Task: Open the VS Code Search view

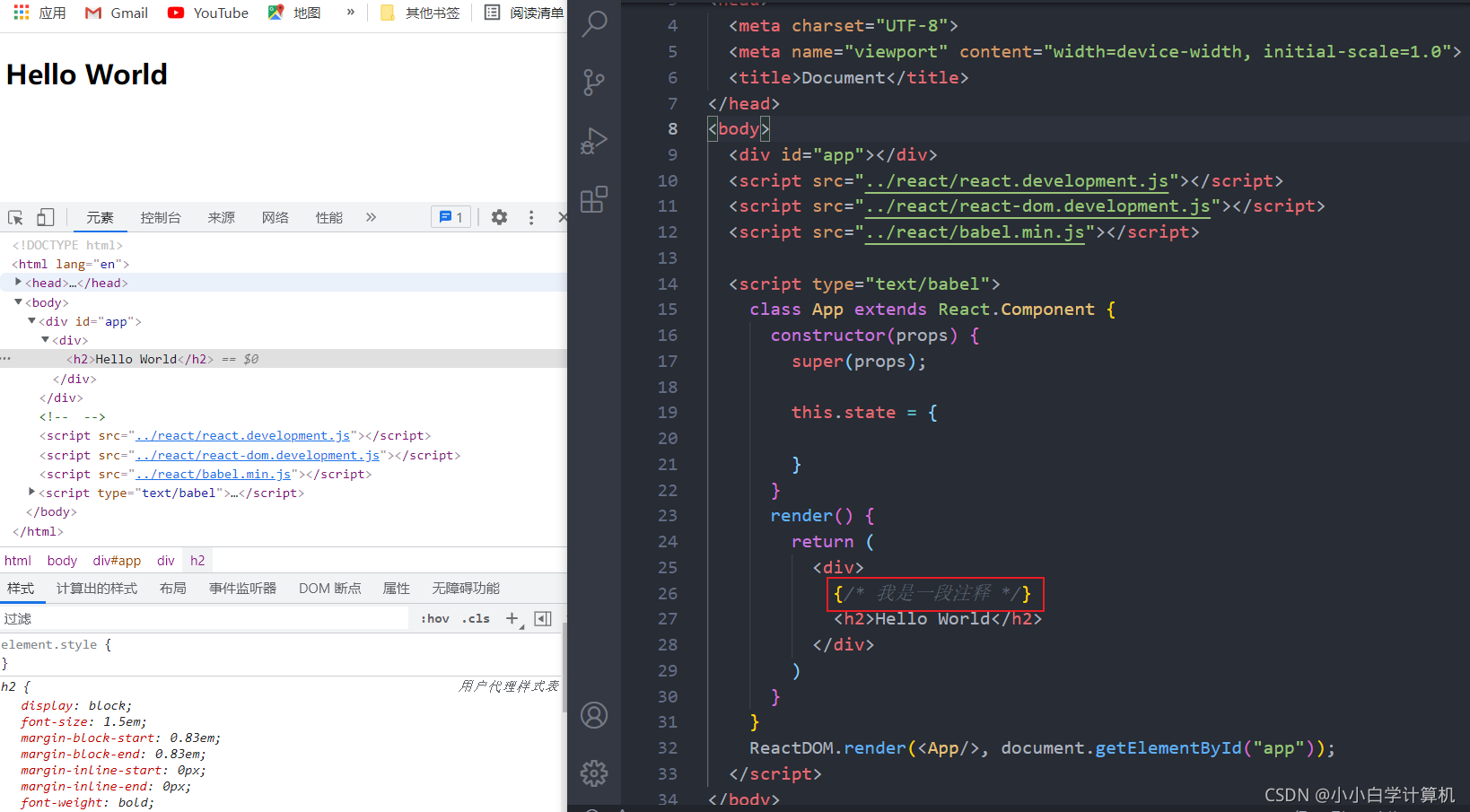Action: (594, 24)
